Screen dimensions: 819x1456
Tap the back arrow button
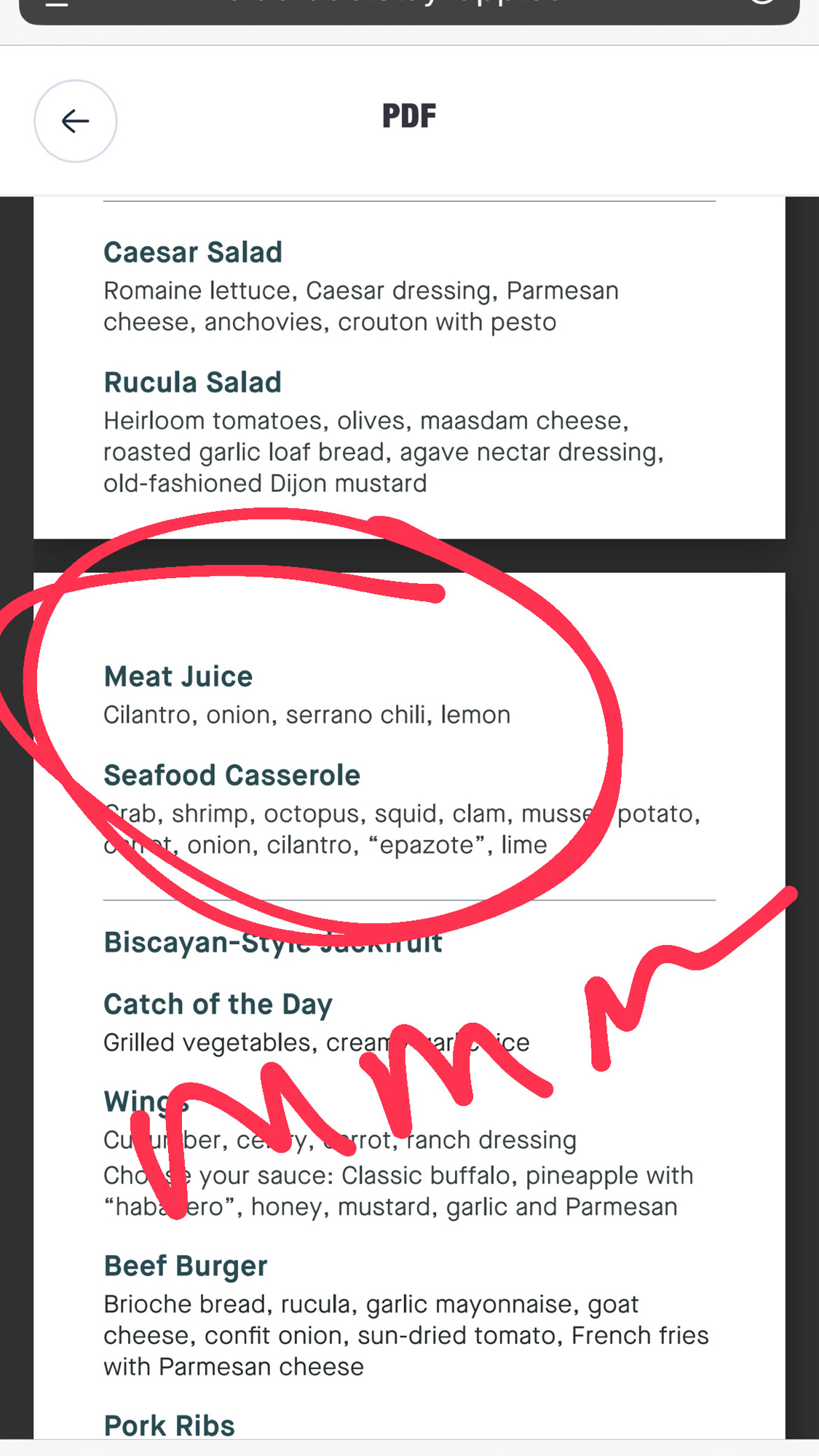[75, 121]
